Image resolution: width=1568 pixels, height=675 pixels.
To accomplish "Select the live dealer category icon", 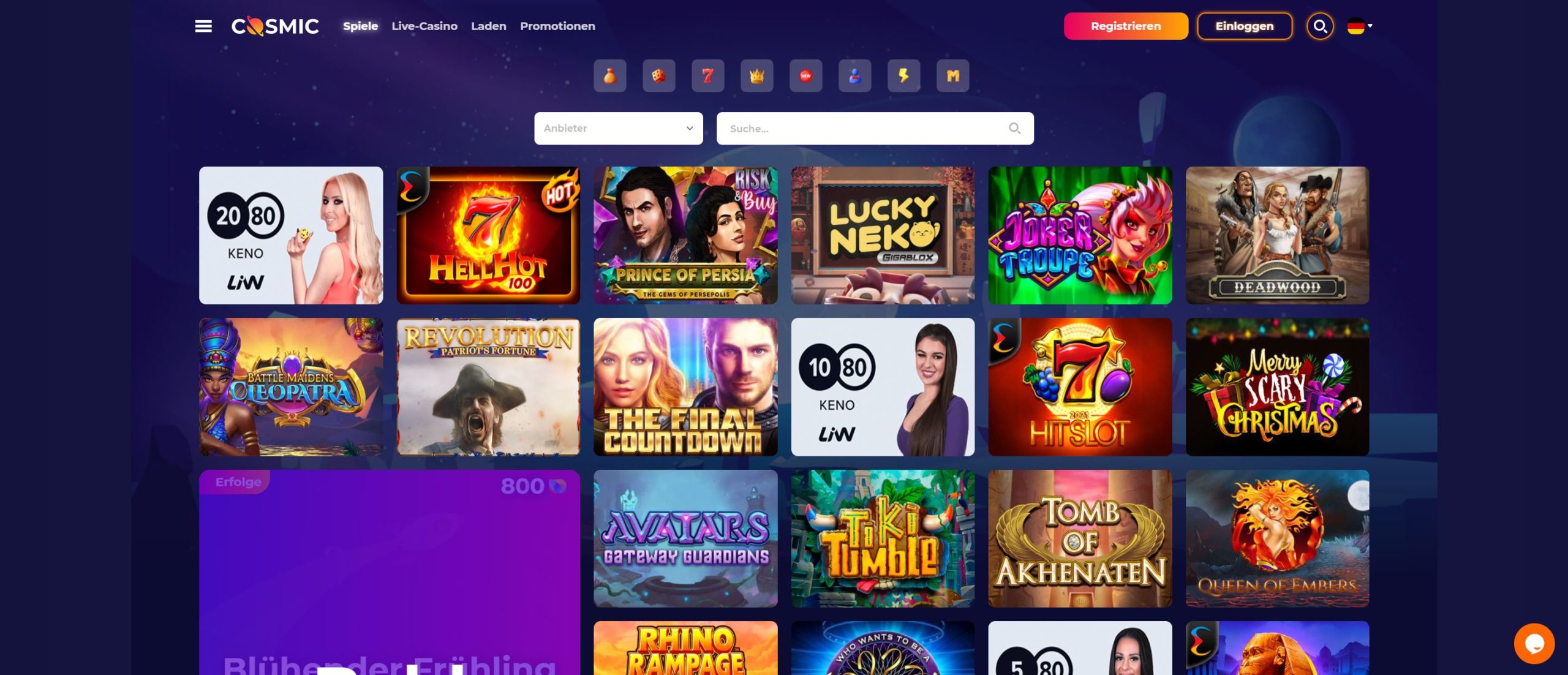I will tap(854, 76).
